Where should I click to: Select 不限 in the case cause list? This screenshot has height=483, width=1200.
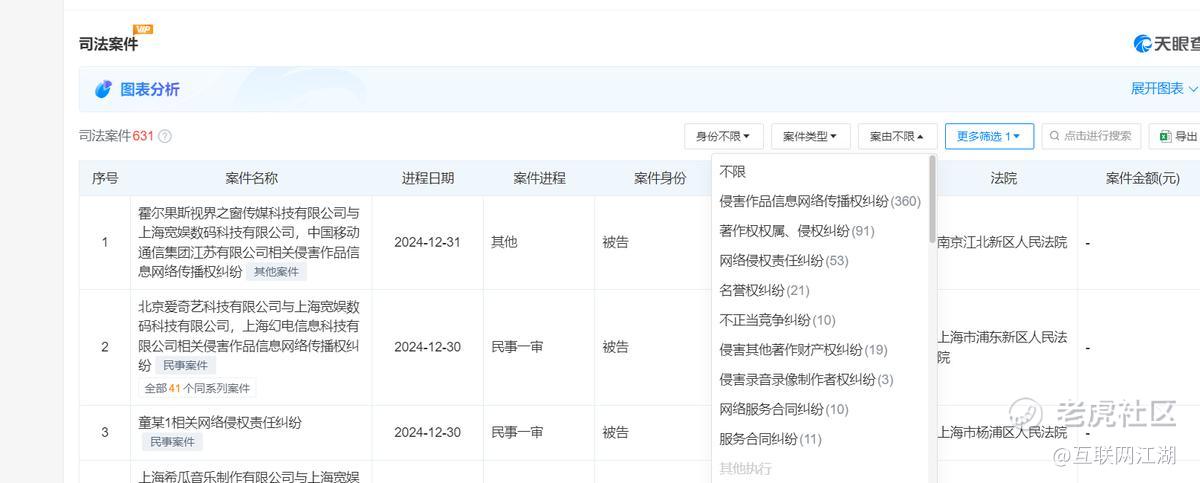pyautogui.click(x=733, y=172)
